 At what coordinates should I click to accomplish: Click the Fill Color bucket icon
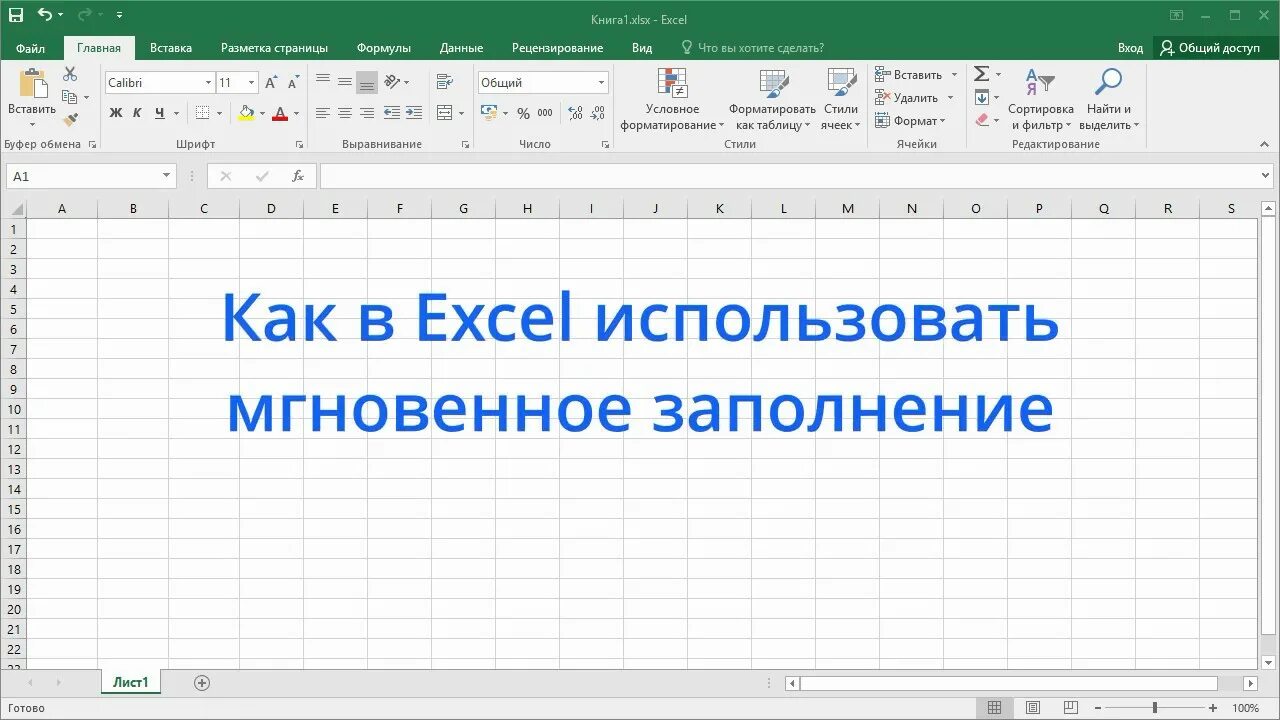pos(246,113)
